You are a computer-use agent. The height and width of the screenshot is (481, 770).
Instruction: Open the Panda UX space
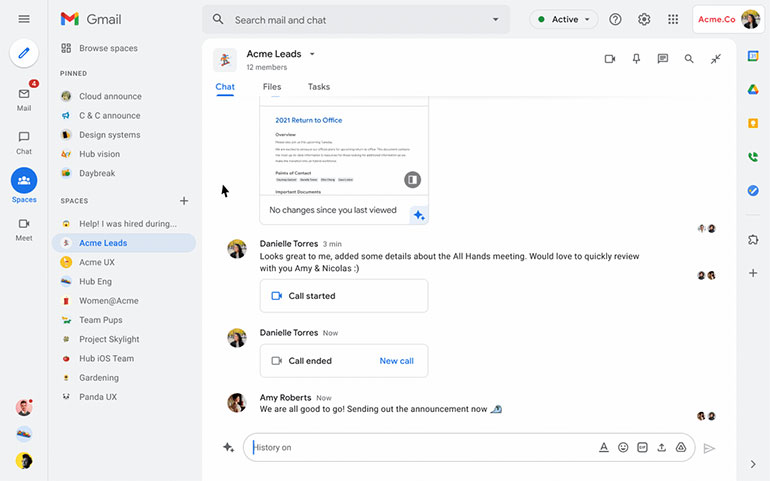point(124,396)
